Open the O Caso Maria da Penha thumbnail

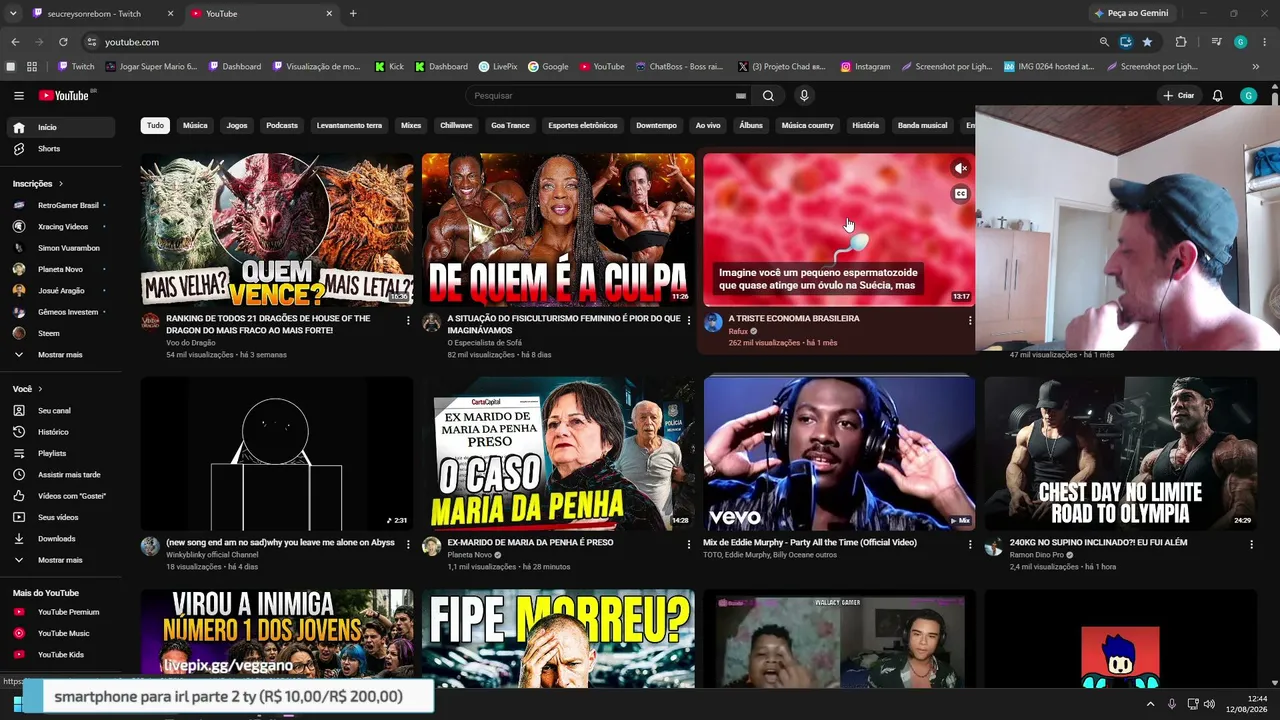[x=558, y=453]
